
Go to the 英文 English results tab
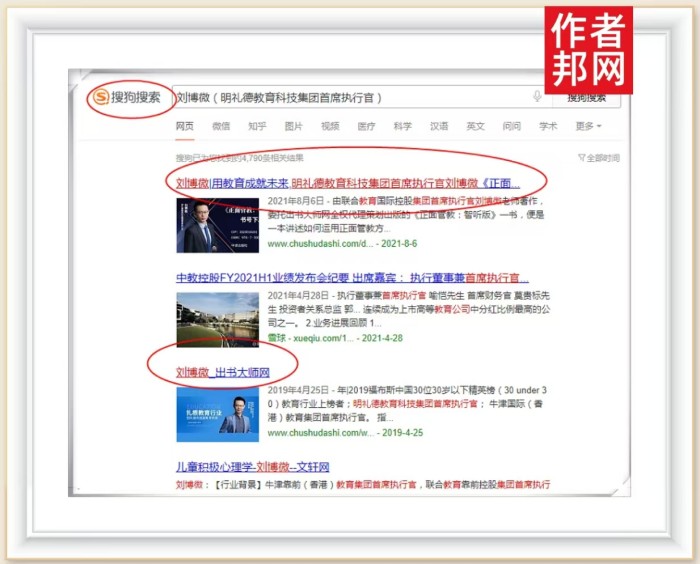(x=475, y=127)
